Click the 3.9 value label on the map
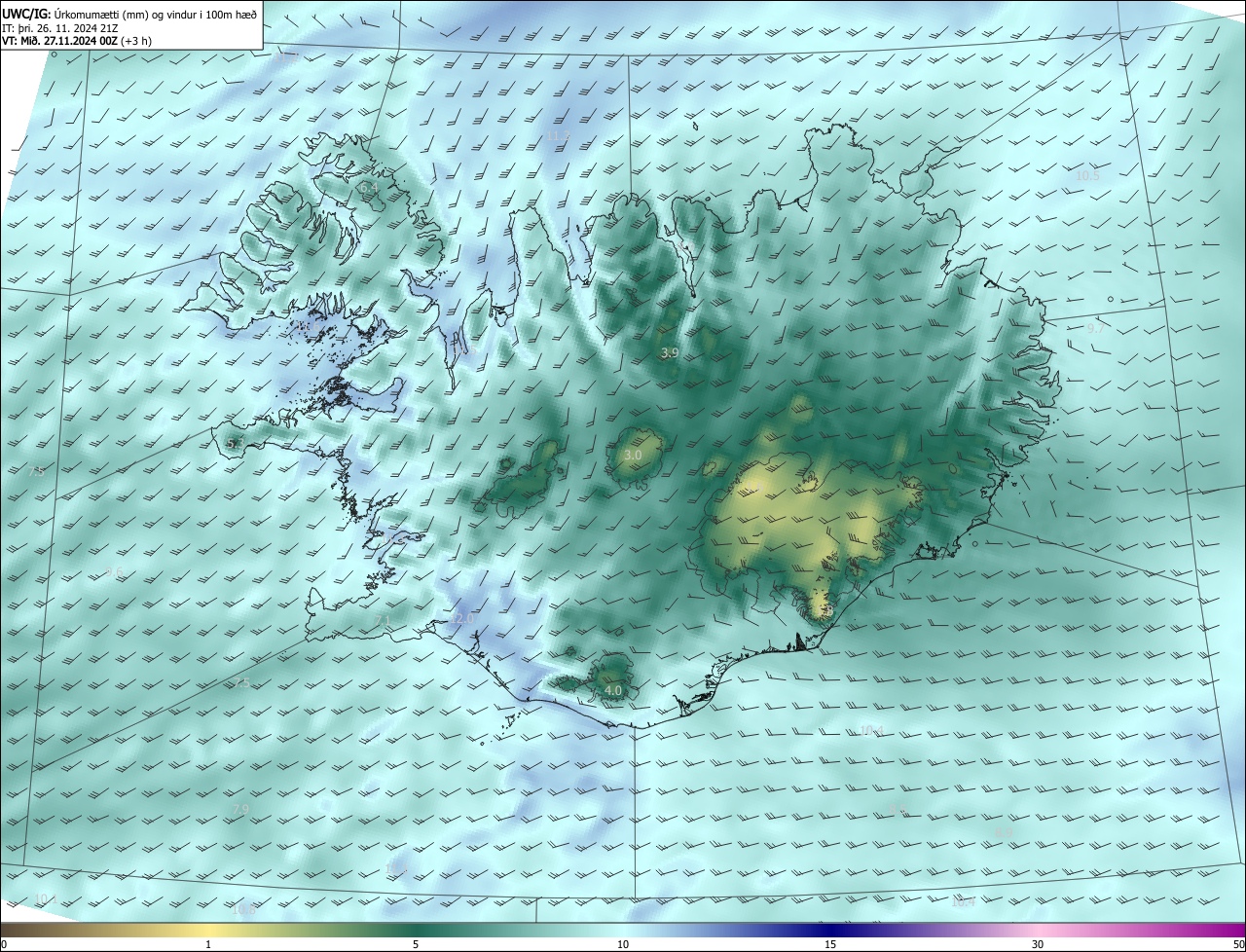 pyautogui.click(x=669, y=353)
